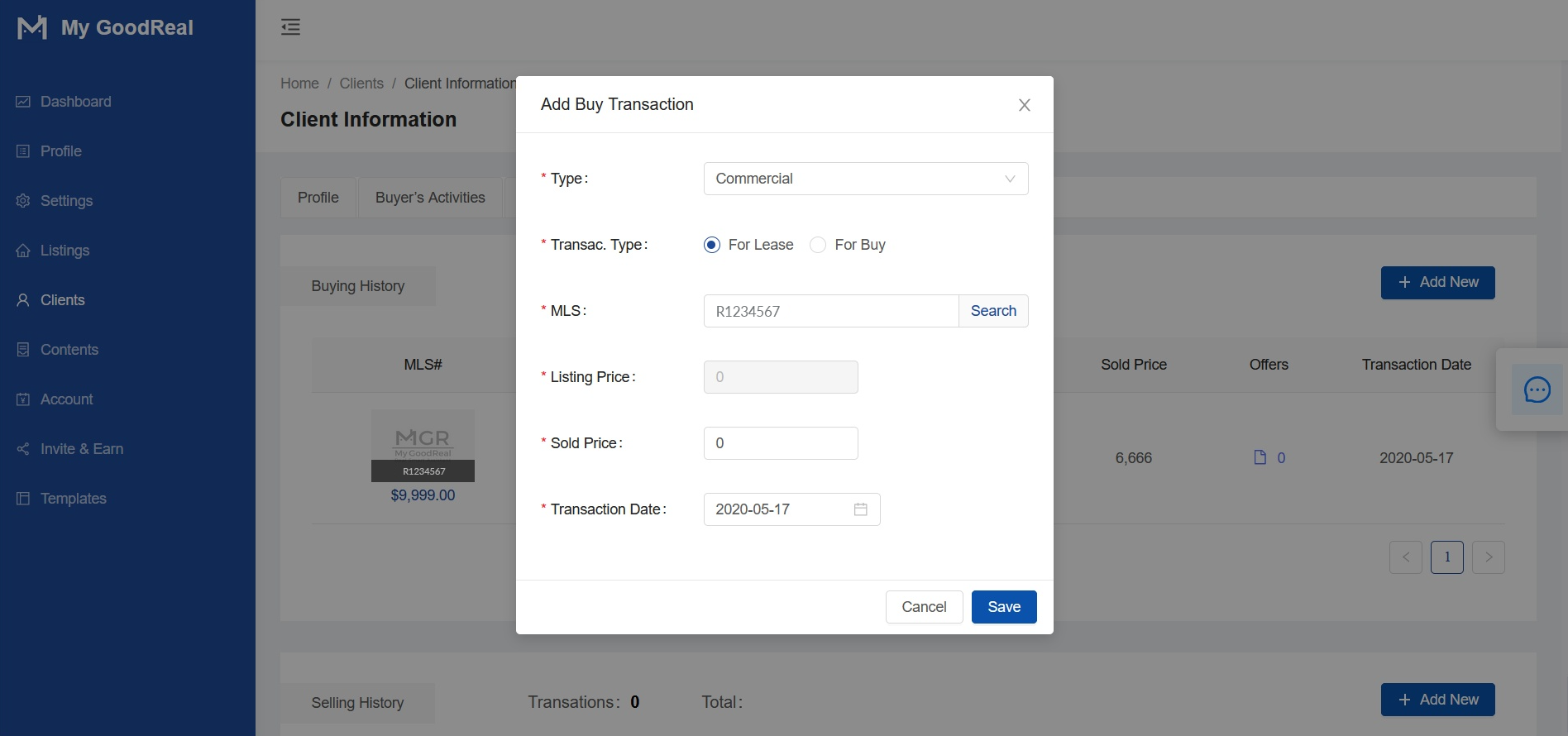Click the 6,666 sold price cell

[1133, 458]
